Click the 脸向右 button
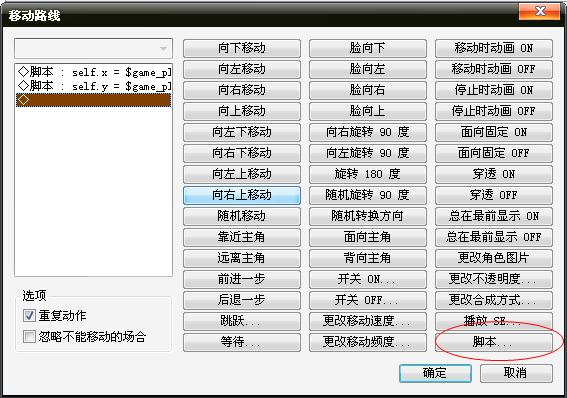Screen dimensions: 567x398 [368, 90]
